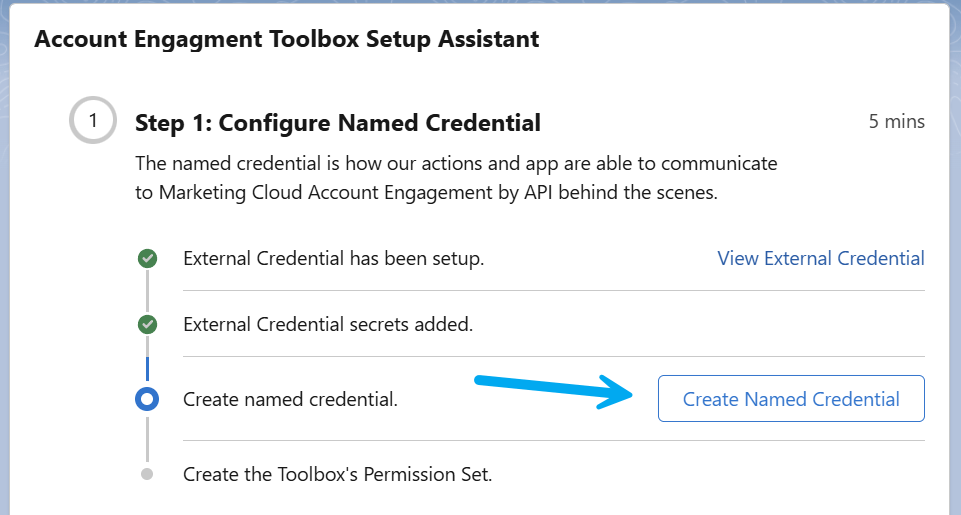
Task: Click the 5 mins time estimate label
Action: point(897,121)
